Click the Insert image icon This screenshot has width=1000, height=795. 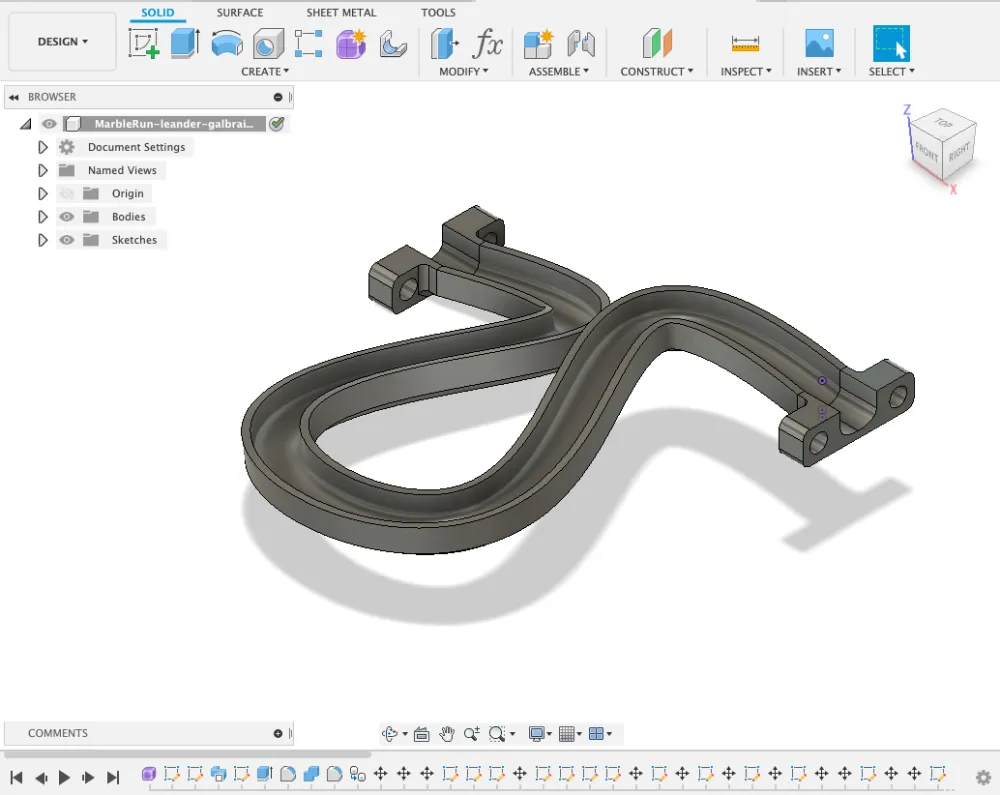click(x=819, y=43)
